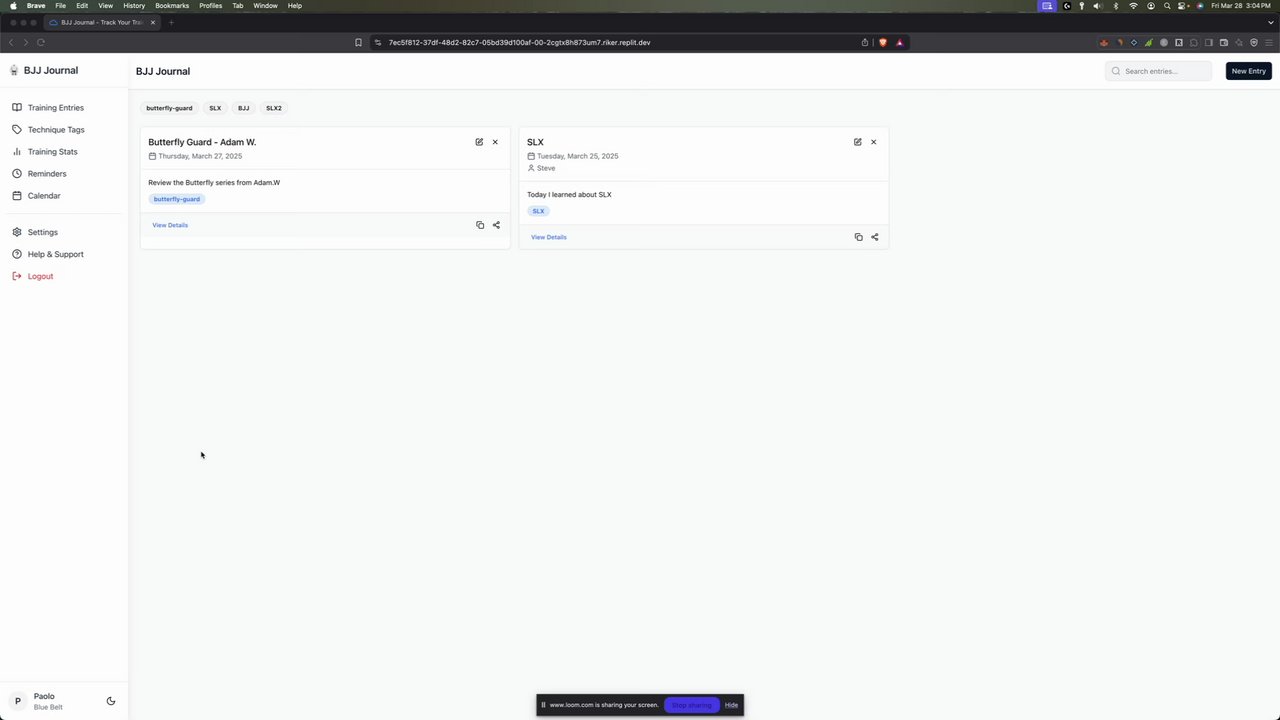Focus the Search entries field

[1158, 71]
